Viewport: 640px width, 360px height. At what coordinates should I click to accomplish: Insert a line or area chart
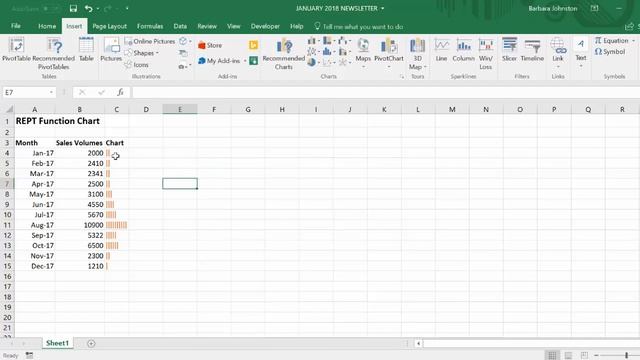point(313,52)
